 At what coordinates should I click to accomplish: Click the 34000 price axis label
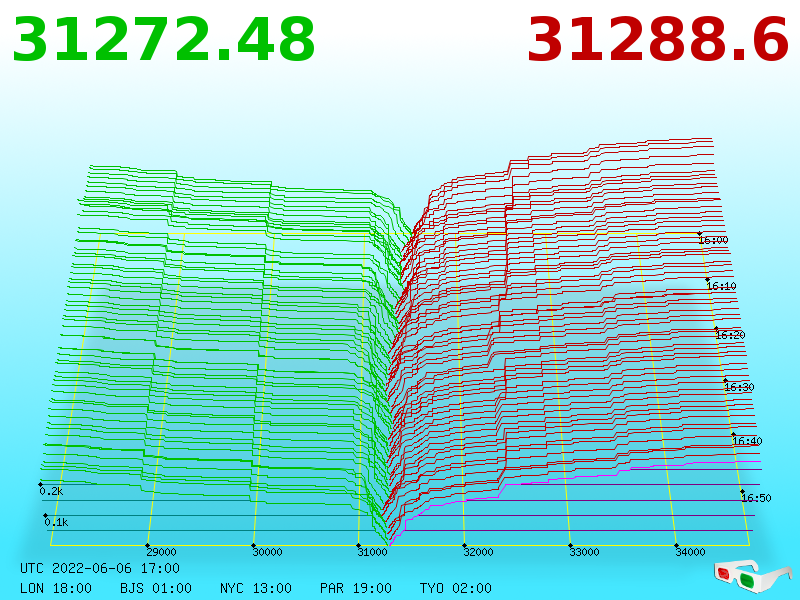[x=690, y=552]
